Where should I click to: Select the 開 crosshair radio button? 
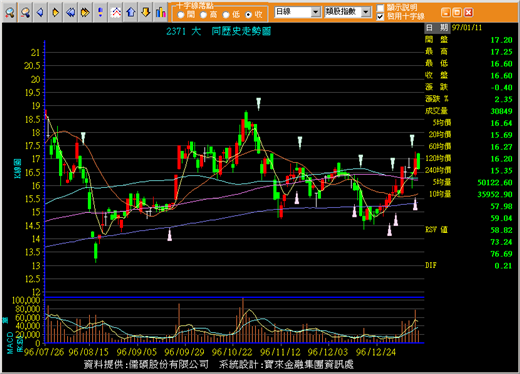coord(181,15)
